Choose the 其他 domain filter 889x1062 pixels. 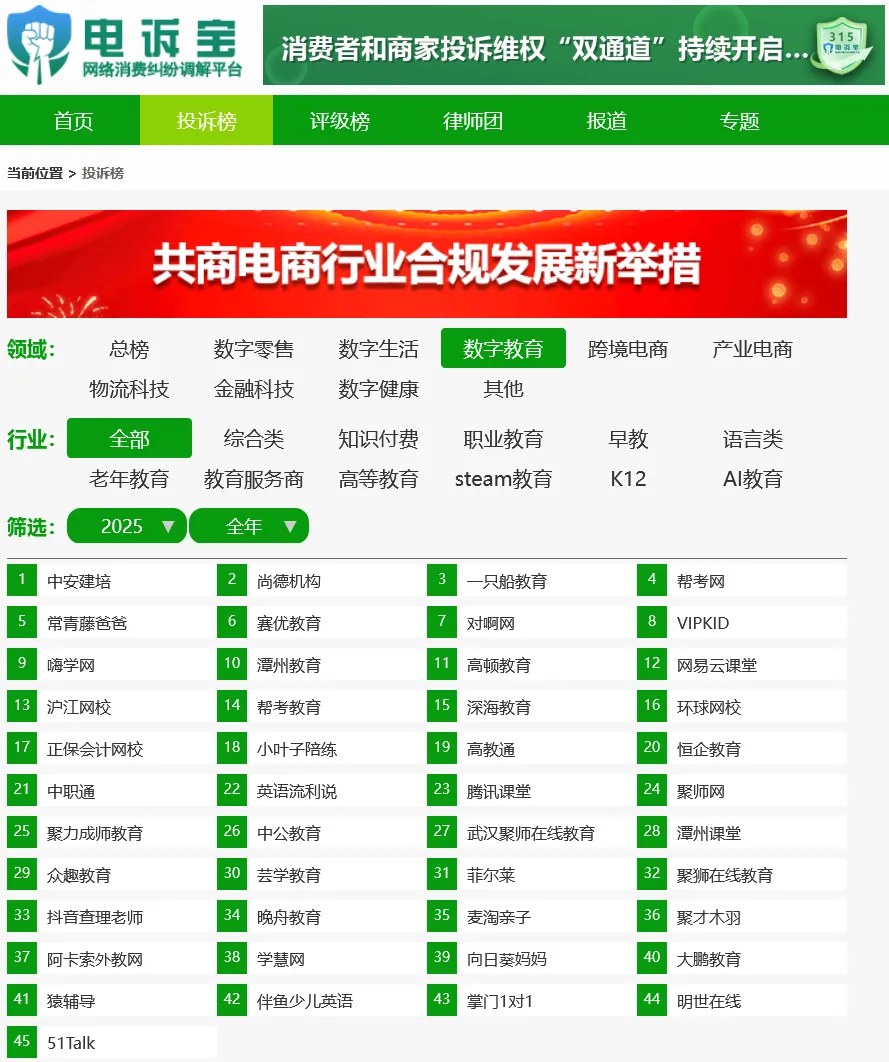tap(503, 389)
